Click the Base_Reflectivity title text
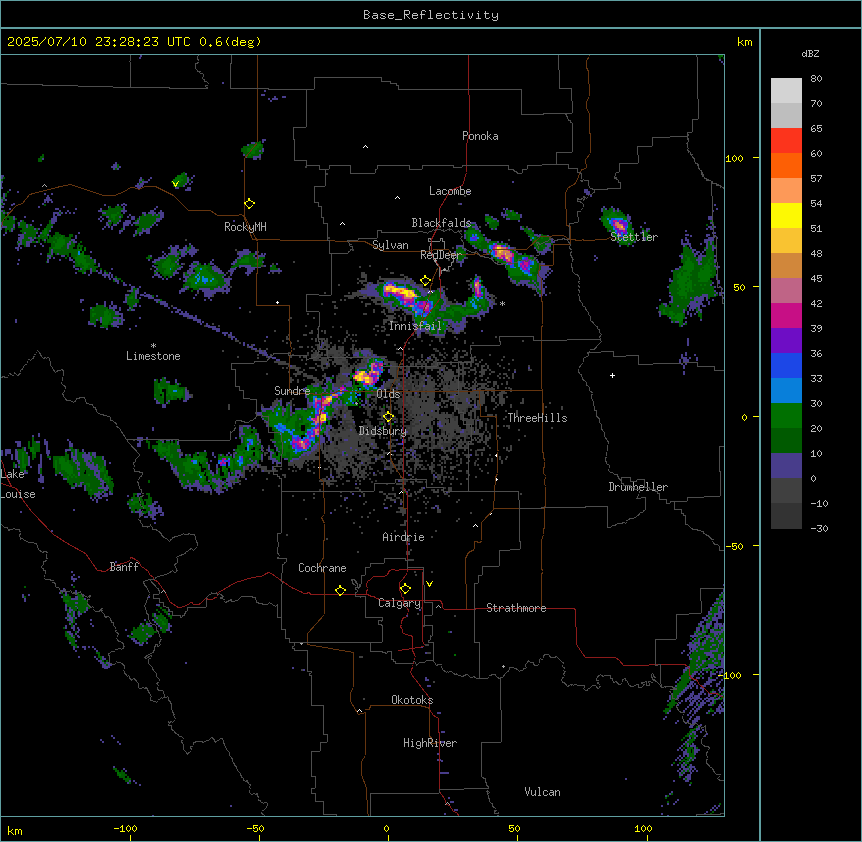 coord(431,15)
